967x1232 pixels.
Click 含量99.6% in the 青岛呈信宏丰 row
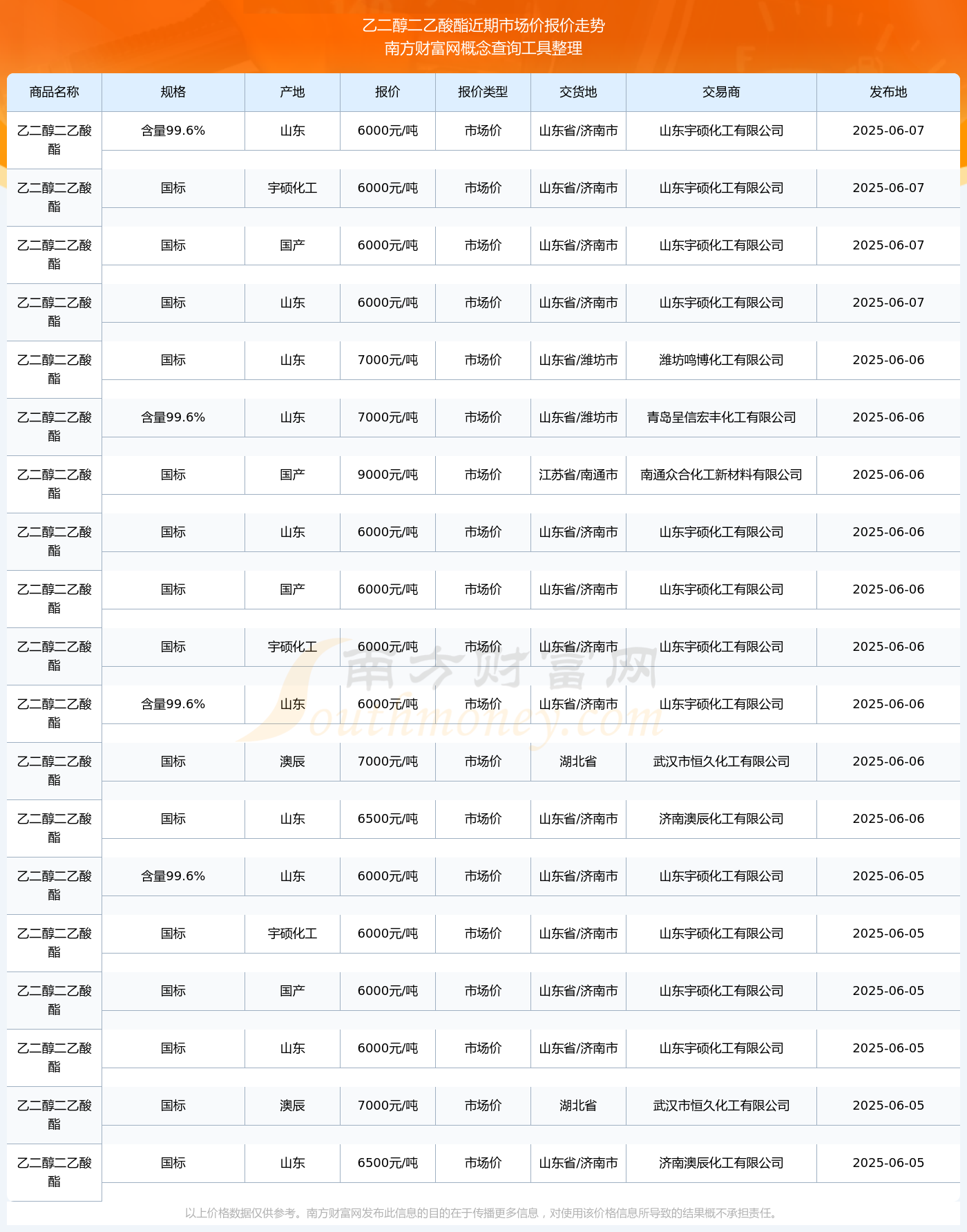point(173,417)
